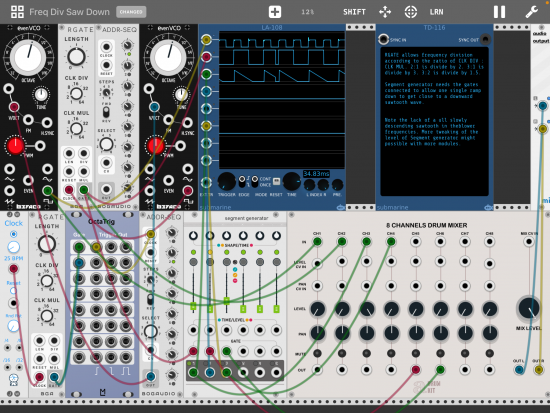
Task: Click the second EvenVCO red PWM knob
Action: (x=156, y=146)
